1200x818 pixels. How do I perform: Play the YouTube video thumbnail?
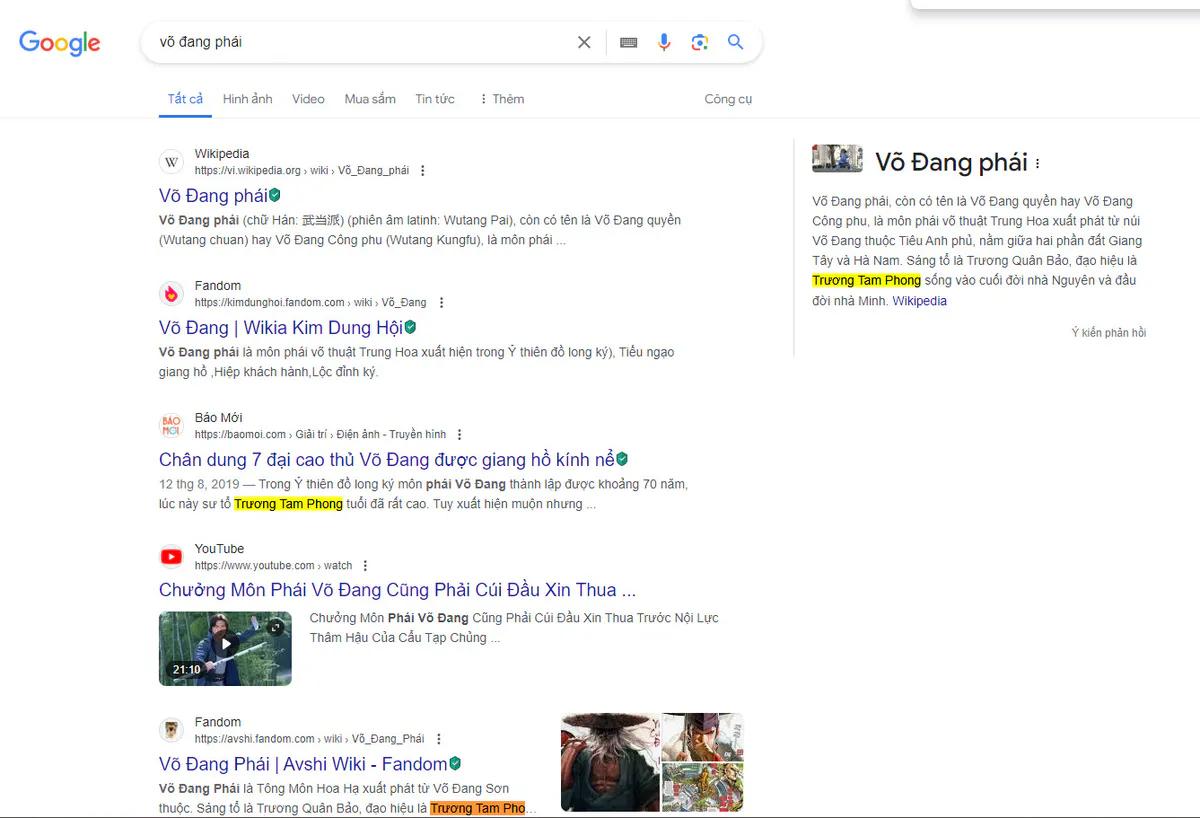(225, 648)
